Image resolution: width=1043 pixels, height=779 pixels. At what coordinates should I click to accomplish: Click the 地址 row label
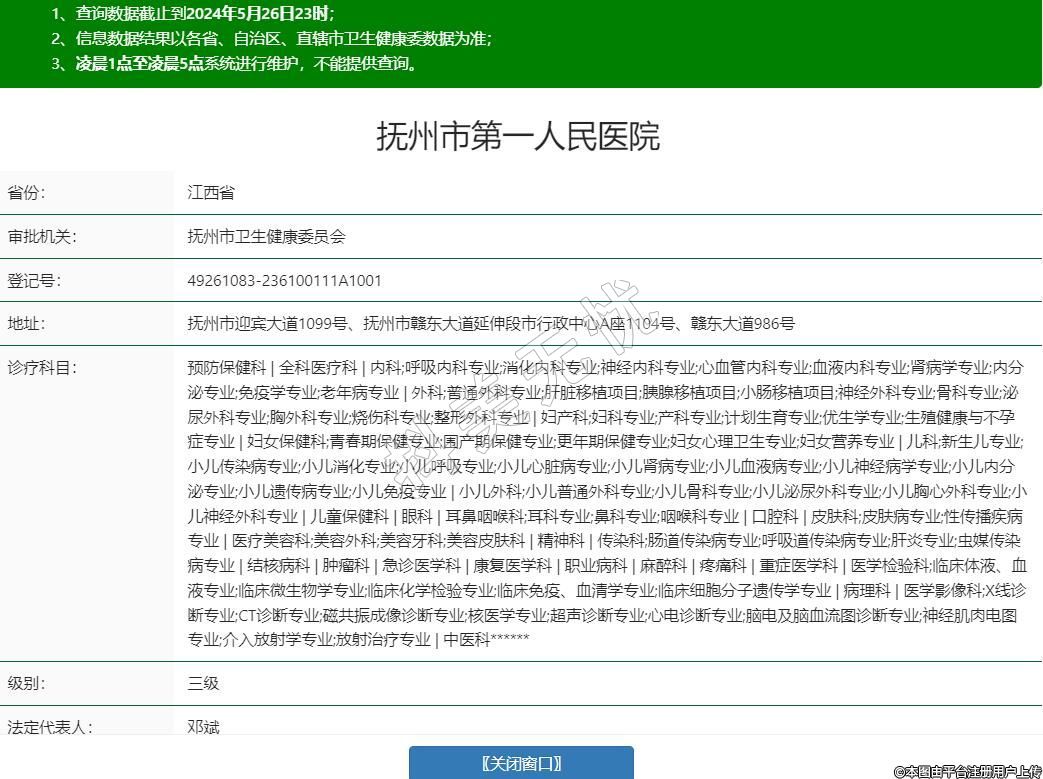(x=27, y=324)
